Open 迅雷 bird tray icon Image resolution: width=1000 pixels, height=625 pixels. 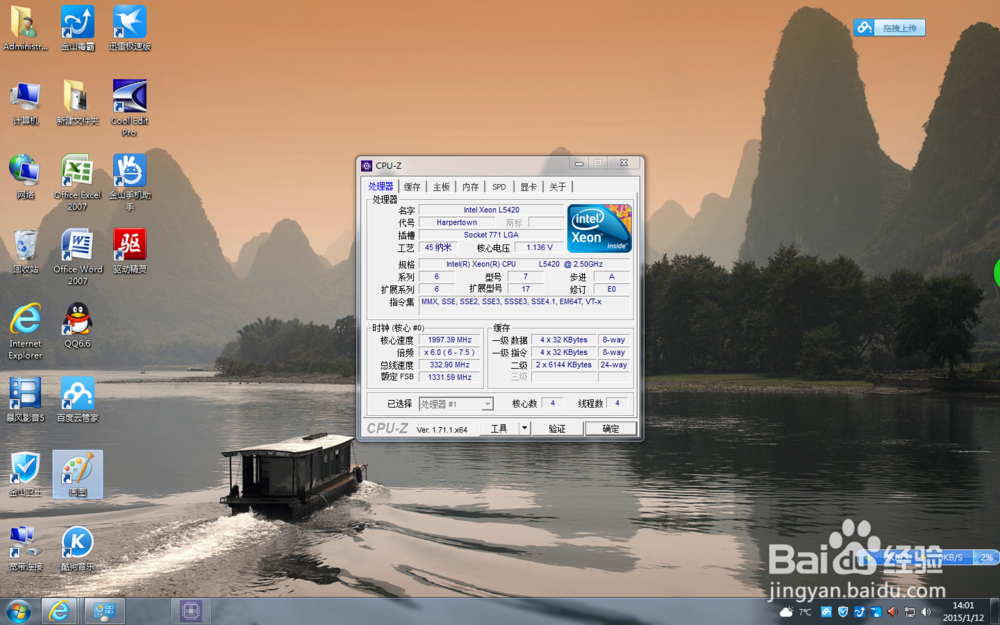pyautogui.click(x=876, y=612)
